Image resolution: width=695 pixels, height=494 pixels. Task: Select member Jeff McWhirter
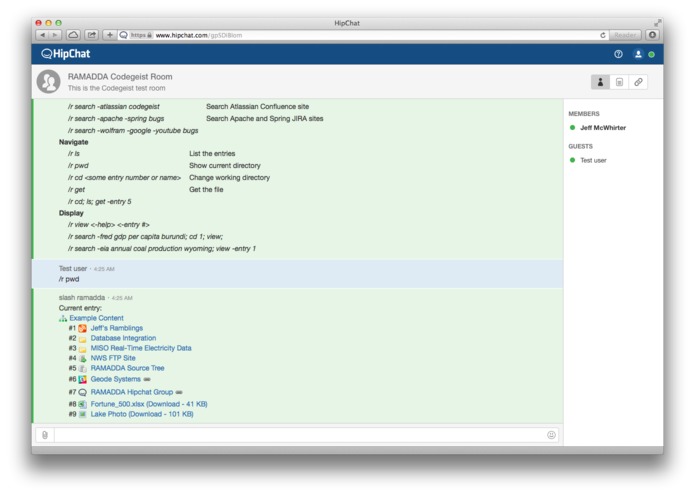[x=603, y=128]
